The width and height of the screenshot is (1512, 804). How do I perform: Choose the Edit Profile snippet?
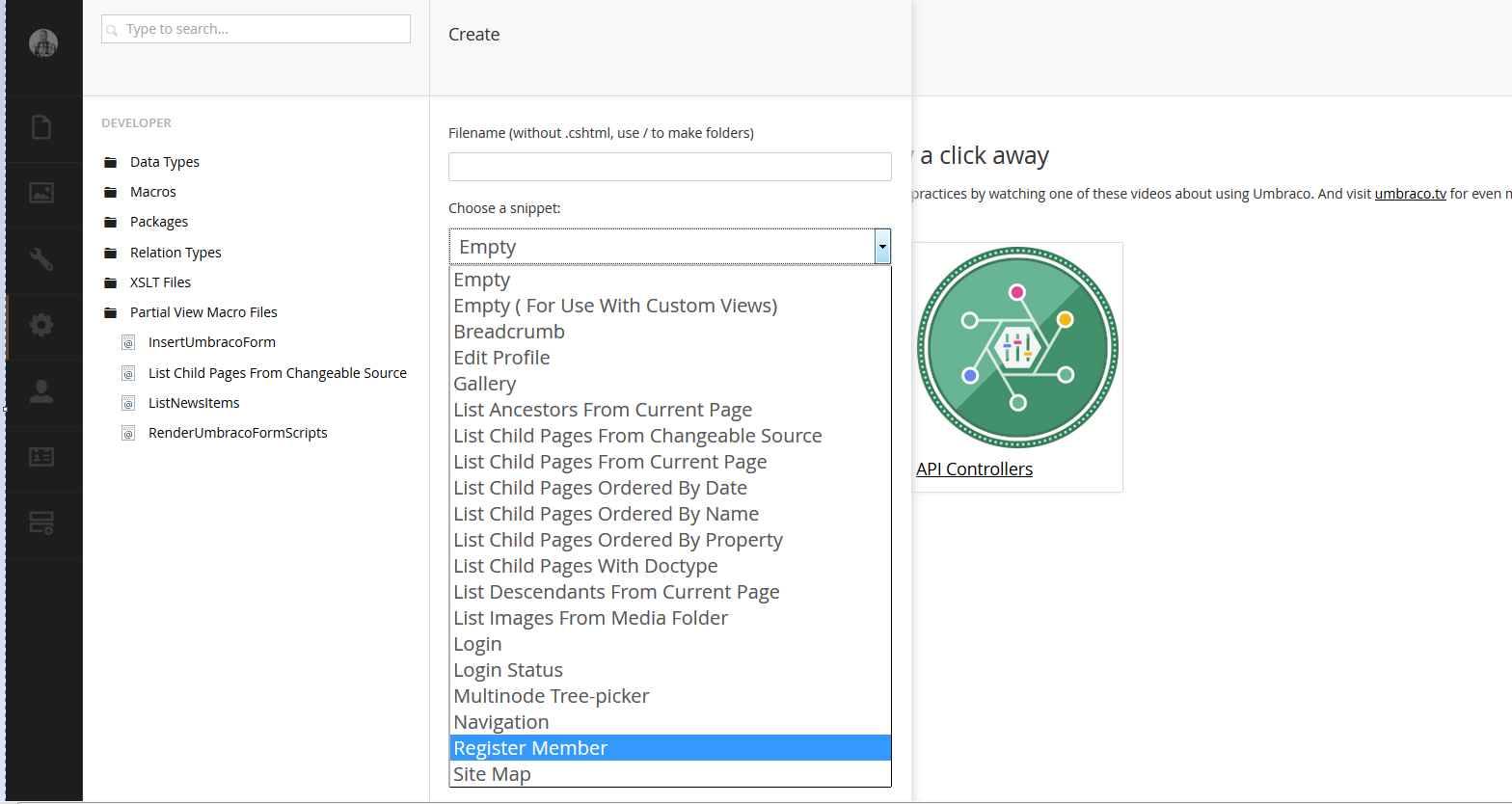coord(670,358)
